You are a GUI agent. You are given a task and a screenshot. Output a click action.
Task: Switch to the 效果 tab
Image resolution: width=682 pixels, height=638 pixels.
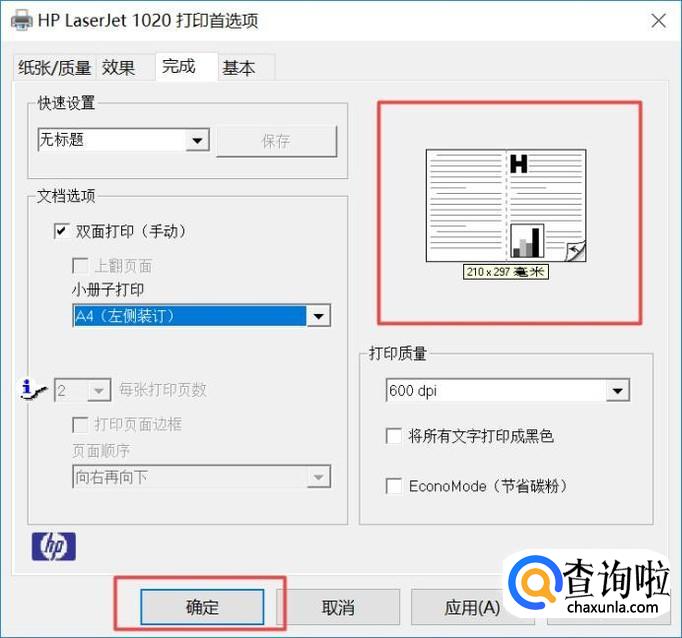118,68
